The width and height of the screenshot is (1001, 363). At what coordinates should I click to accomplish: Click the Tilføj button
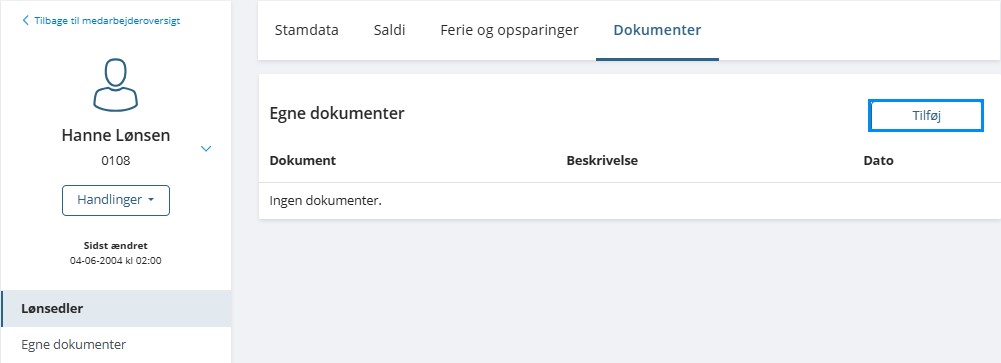click(x=926, y=115)
